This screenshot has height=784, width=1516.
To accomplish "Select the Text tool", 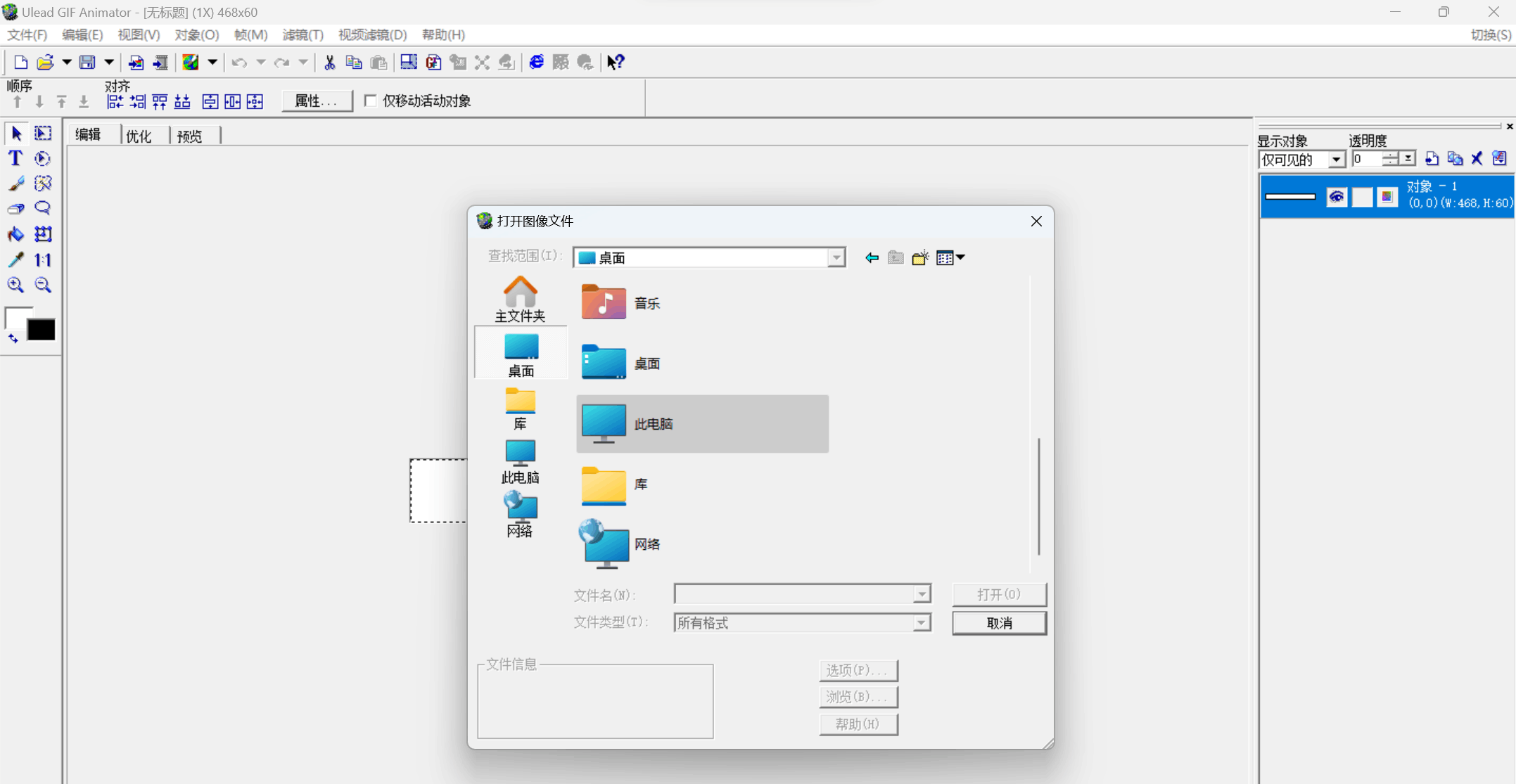I will (15, 158).
